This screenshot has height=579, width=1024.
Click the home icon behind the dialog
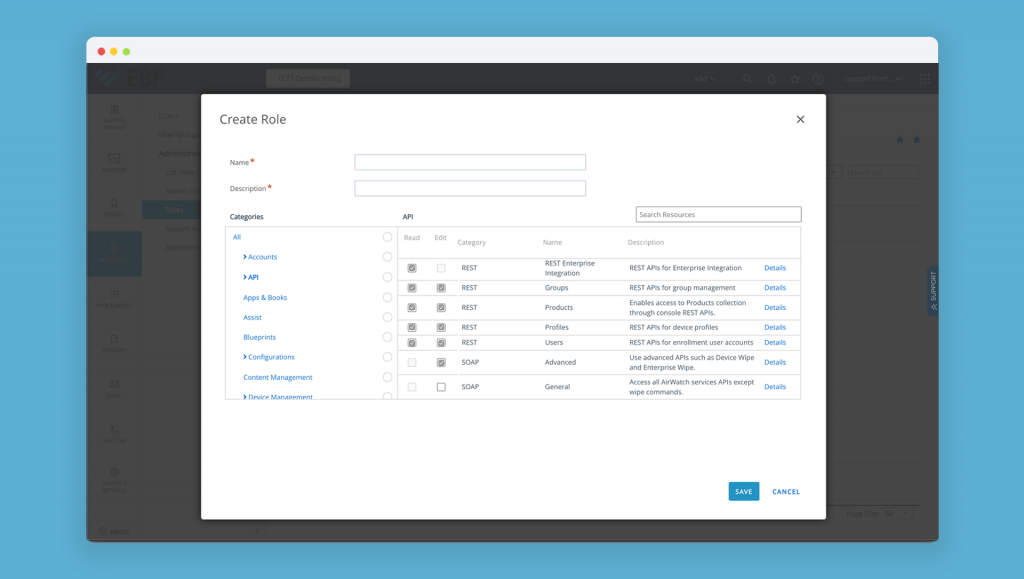point(900,140)
